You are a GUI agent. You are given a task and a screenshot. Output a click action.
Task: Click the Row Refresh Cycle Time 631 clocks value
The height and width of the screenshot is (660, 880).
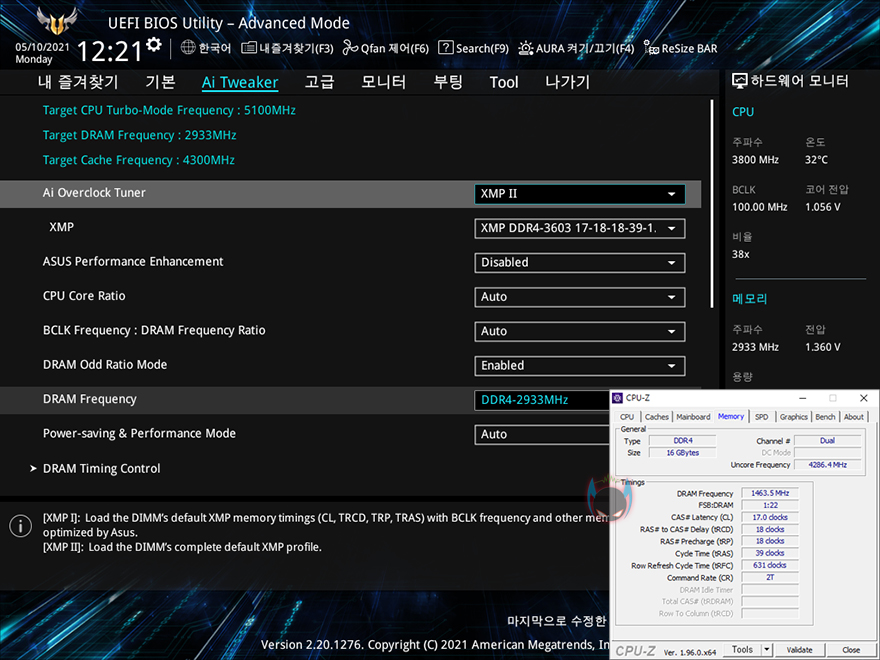click(770, 565)
